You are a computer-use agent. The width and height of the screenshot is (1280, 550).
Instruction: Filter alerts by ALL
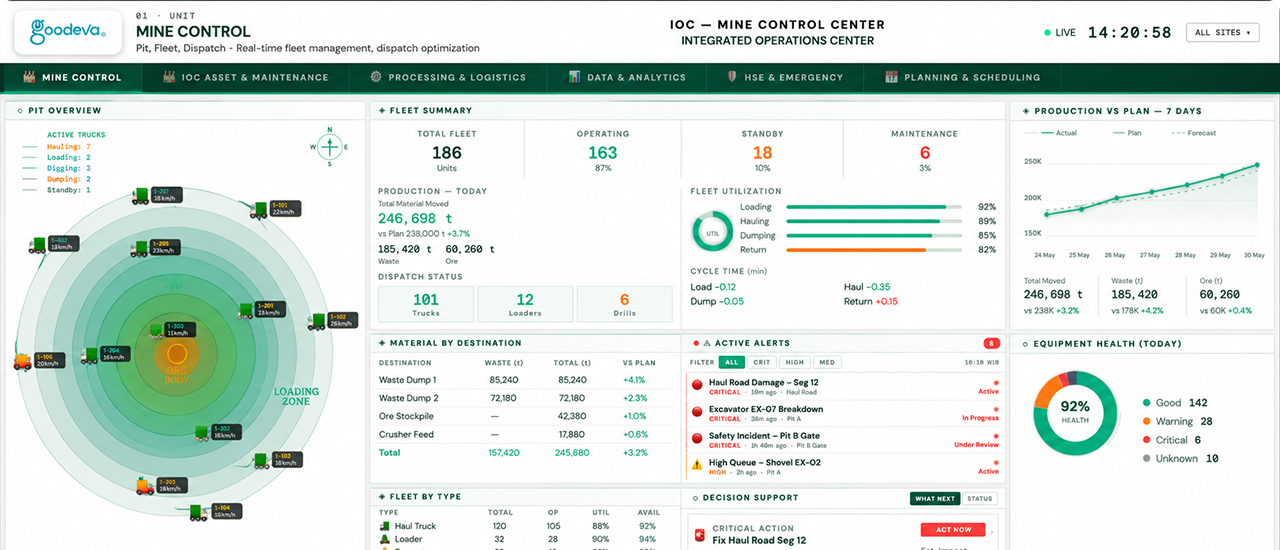click(732, 362)
